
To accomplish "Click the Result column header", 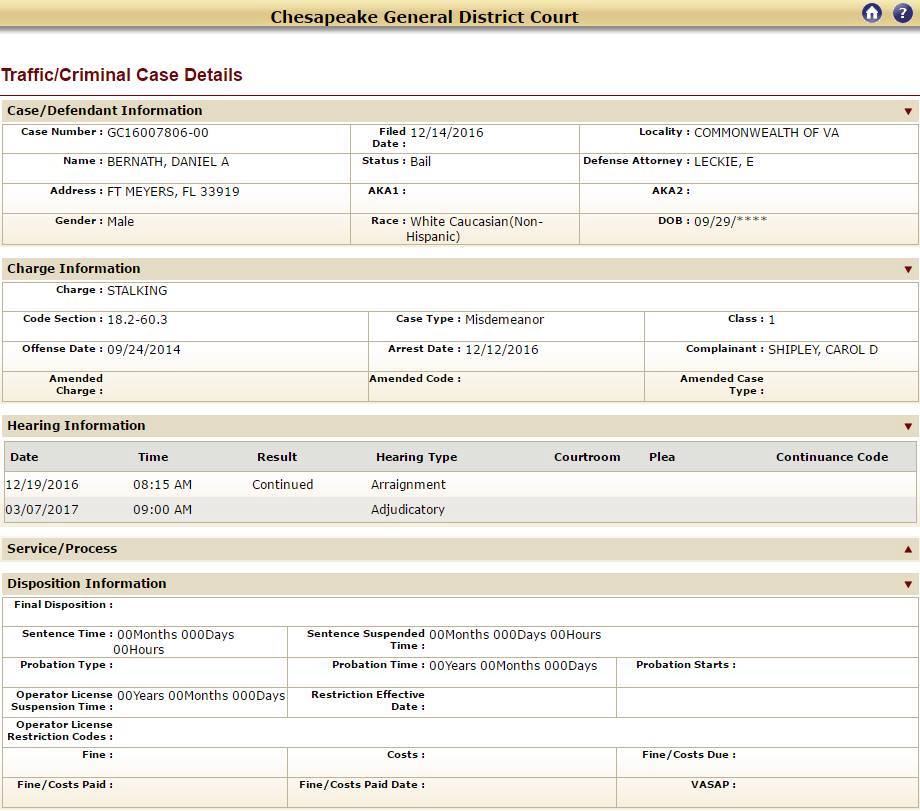I will click(x=277, y=457).
